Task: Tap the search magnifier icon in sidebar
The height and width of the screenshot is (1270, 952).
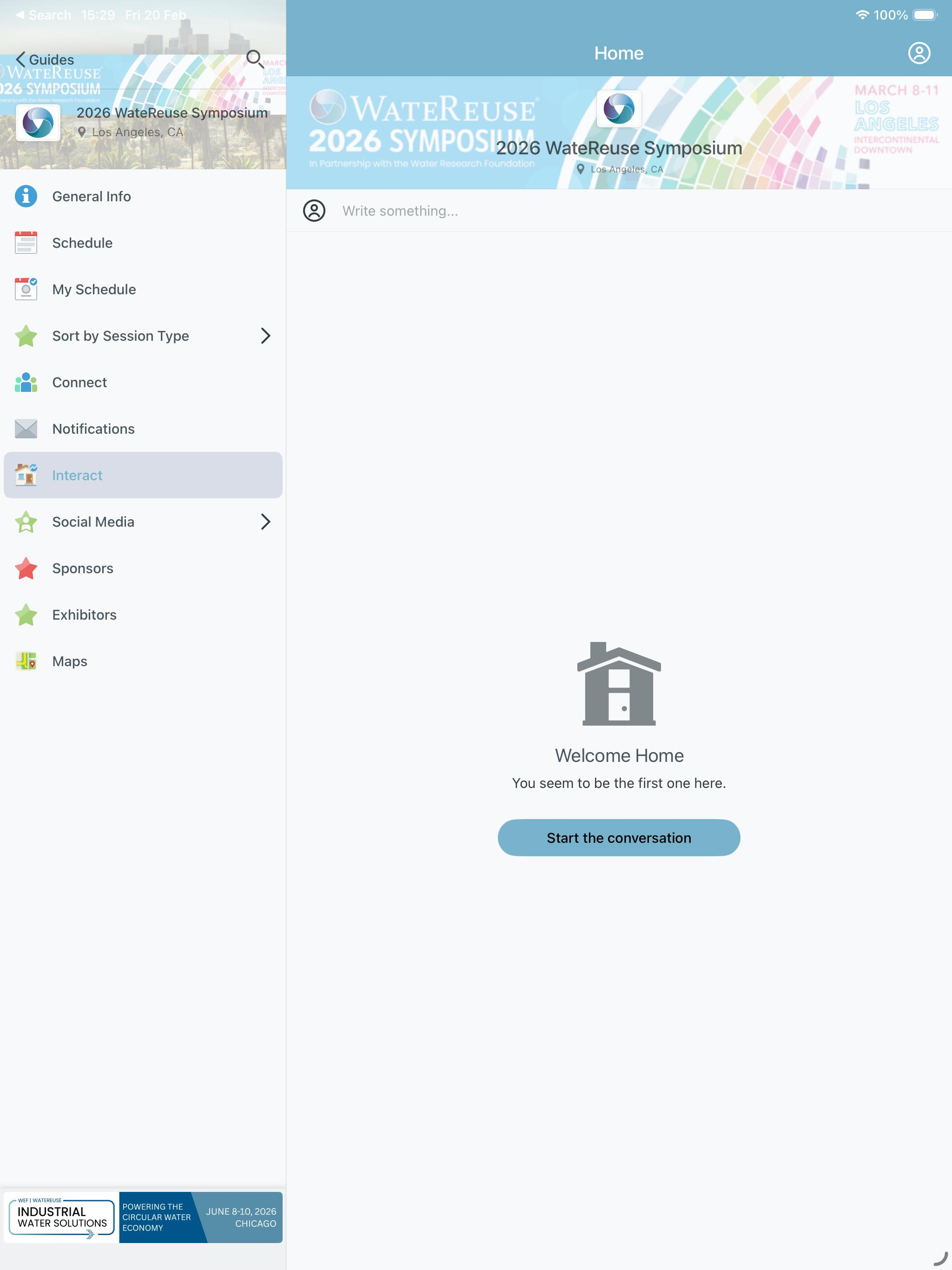Action: pyautogui.click(x=254, y=59)
